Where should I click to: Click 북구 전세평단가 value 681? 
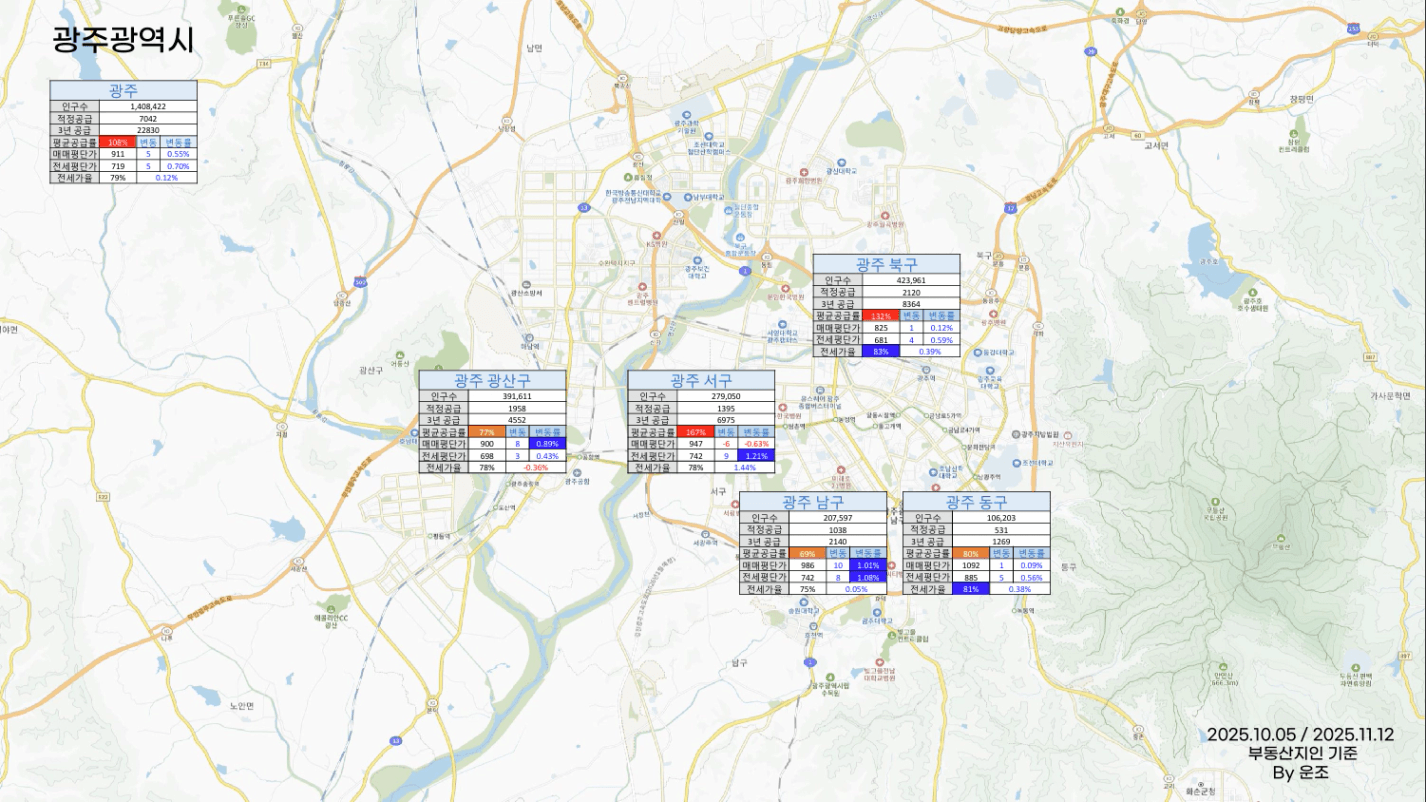(x=881, y=339)
